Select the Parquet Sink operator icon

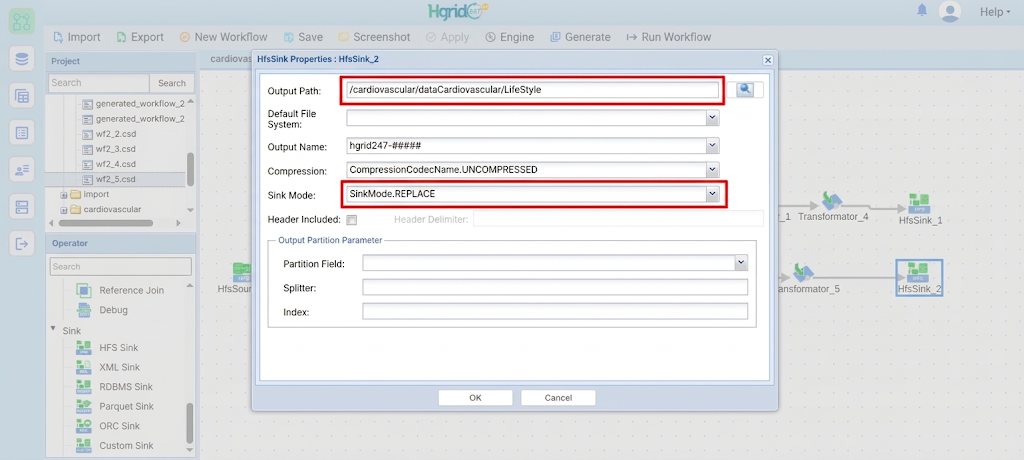point(84,406)
